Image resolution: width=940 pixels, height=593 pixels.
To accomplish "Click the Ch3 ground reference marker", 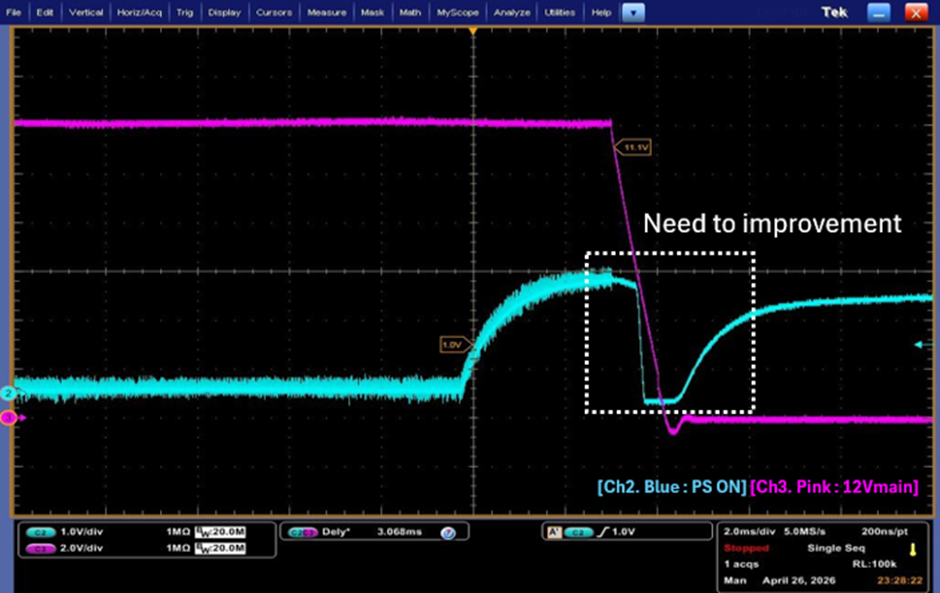I will click(8, 417).
